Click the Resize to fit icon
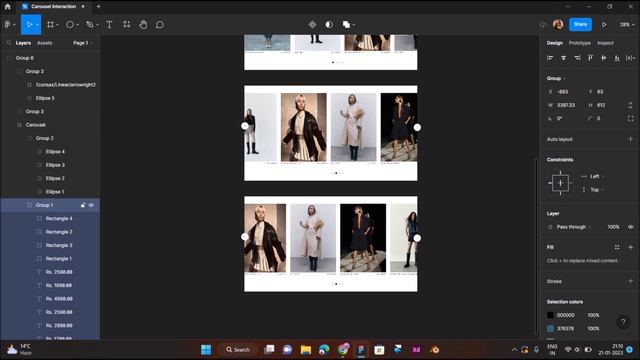 coord(631,118)
